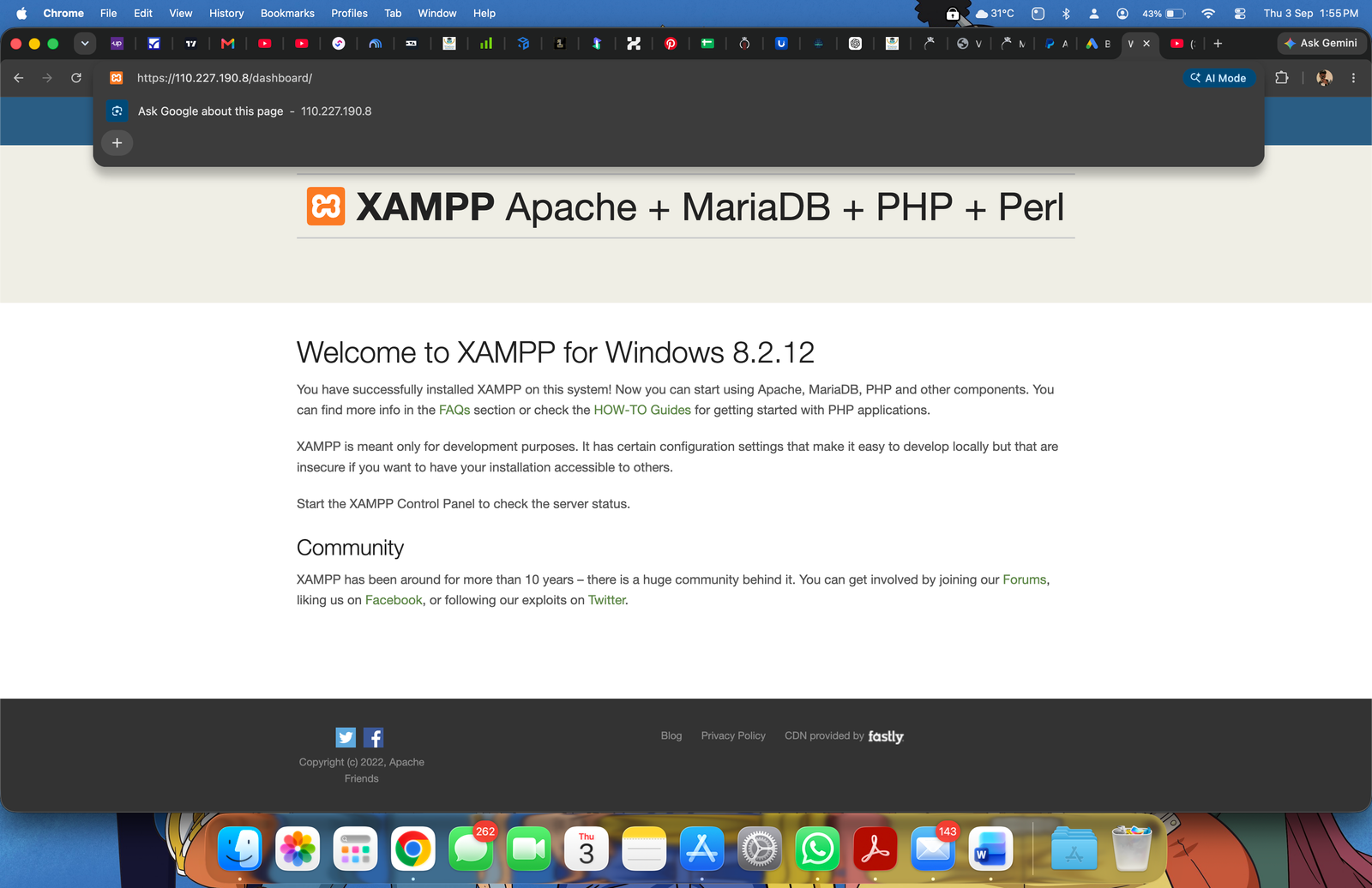
Task: Open Mail from the Dock
Action: [933, 849]
